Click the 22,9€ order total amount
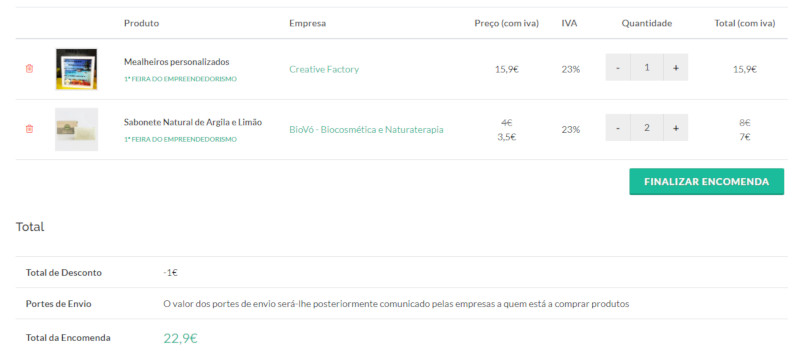Viewport: 800px width, 364px height. 181,338
